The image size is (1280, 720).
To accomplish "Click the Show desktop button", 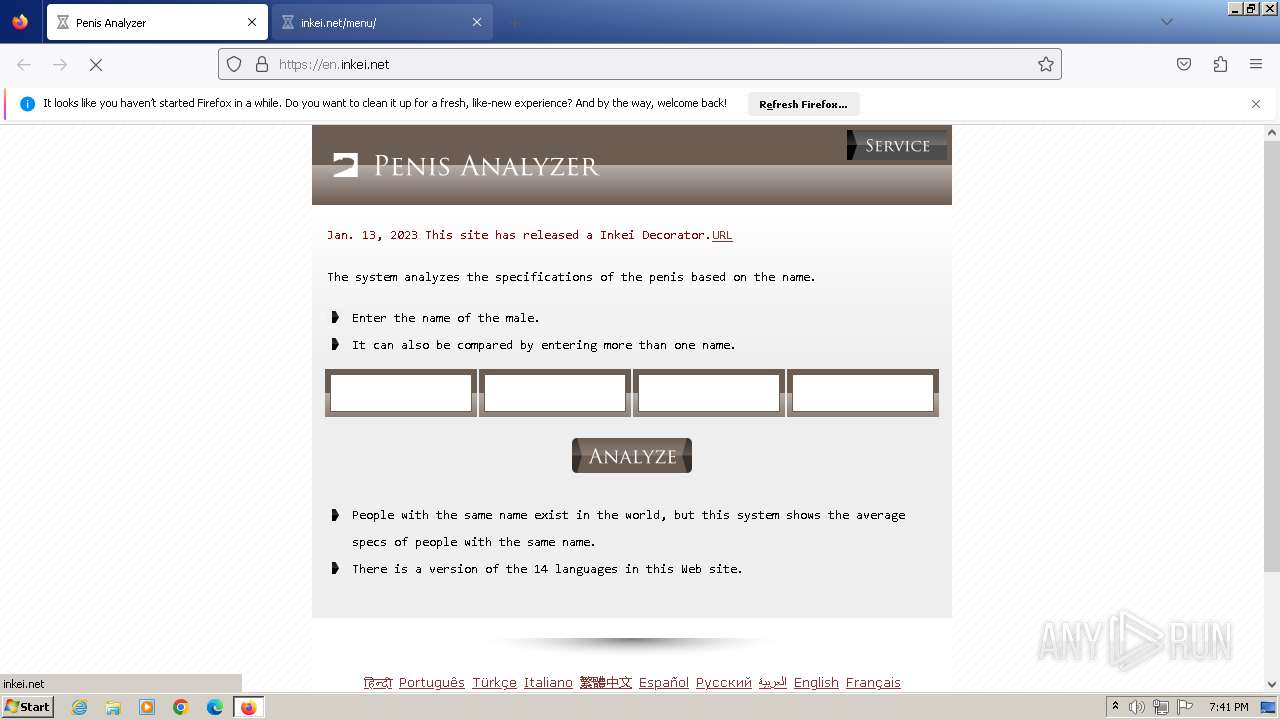I will 1269,707.
